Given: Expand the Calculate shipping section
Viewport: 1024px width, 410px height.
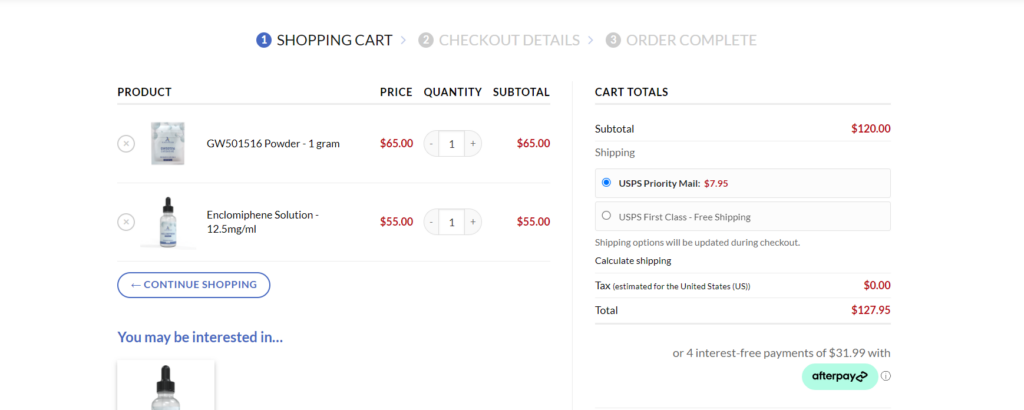Looking at the screenshot, I should click(633, 261).
